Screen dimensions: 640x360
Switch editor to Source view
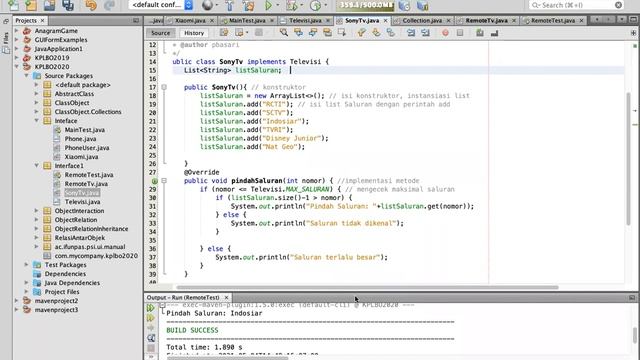pyautogui.click(x=160, y=33)
